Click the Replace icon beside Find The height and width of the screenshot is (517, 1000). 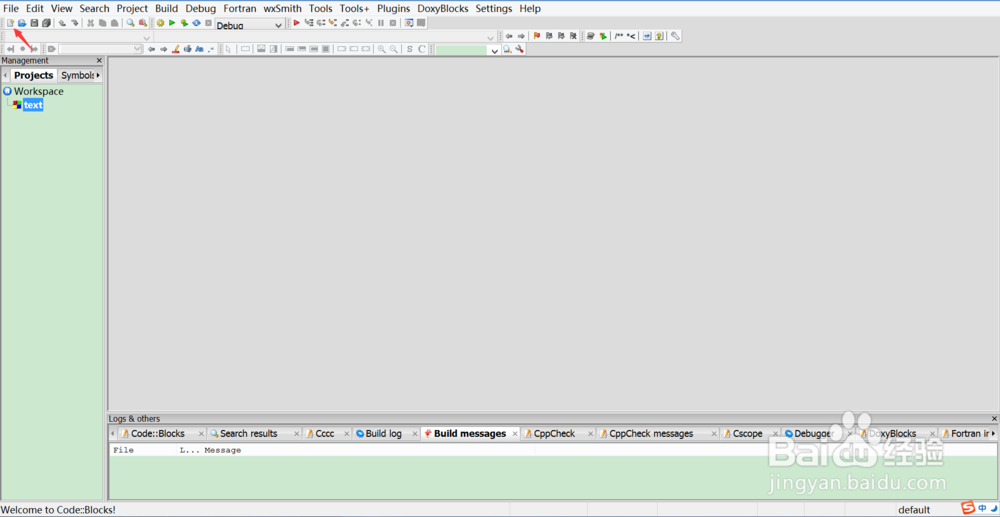click(143, 23)
